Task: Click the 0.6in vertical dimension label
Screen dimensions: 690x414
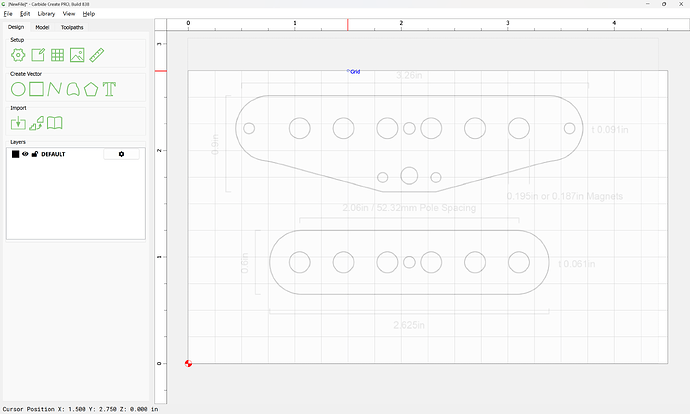Action: pyautogui.click(x=245, y=263)
